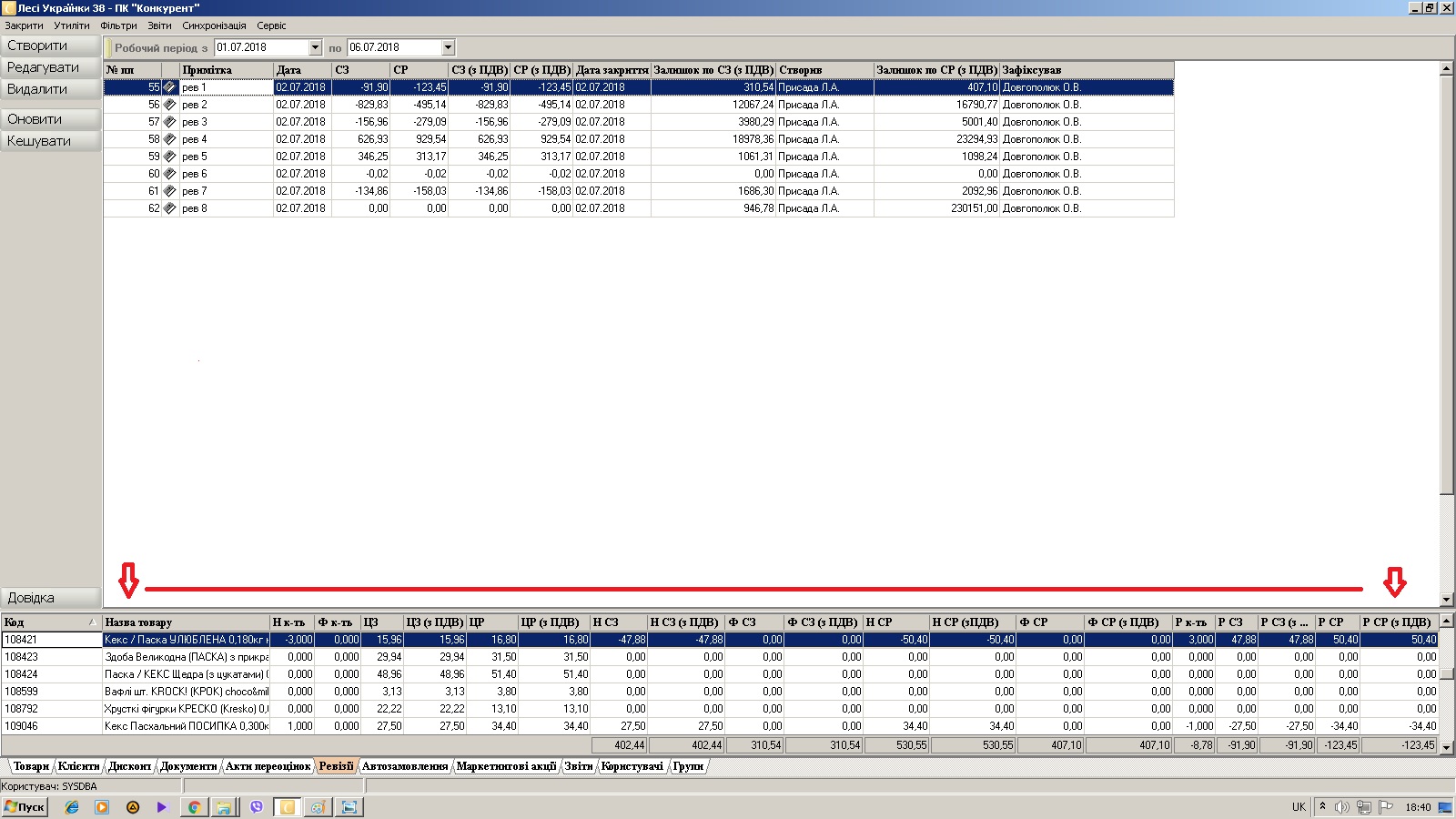
Task: Click the network connection tray icon
Action: coord(1363,807)
